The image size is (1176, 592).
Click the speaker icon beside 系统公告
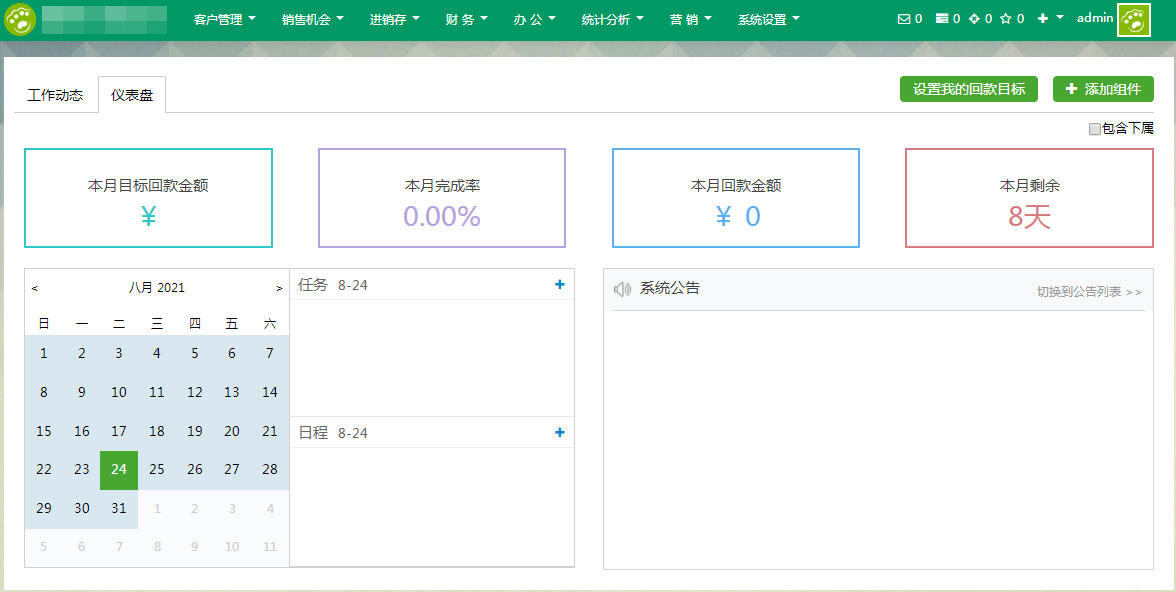(x=622, y=288)
